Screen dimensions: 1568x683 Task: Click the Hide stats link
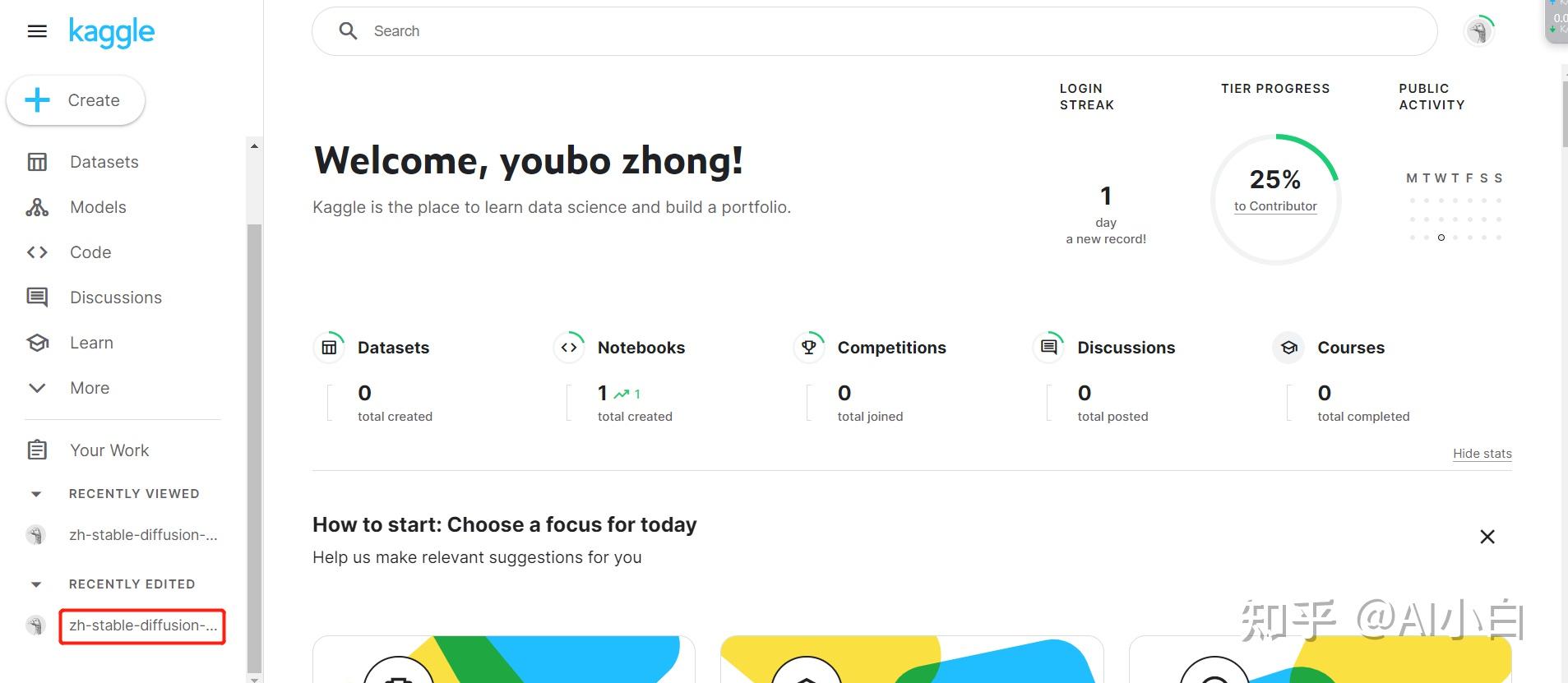1482,454
